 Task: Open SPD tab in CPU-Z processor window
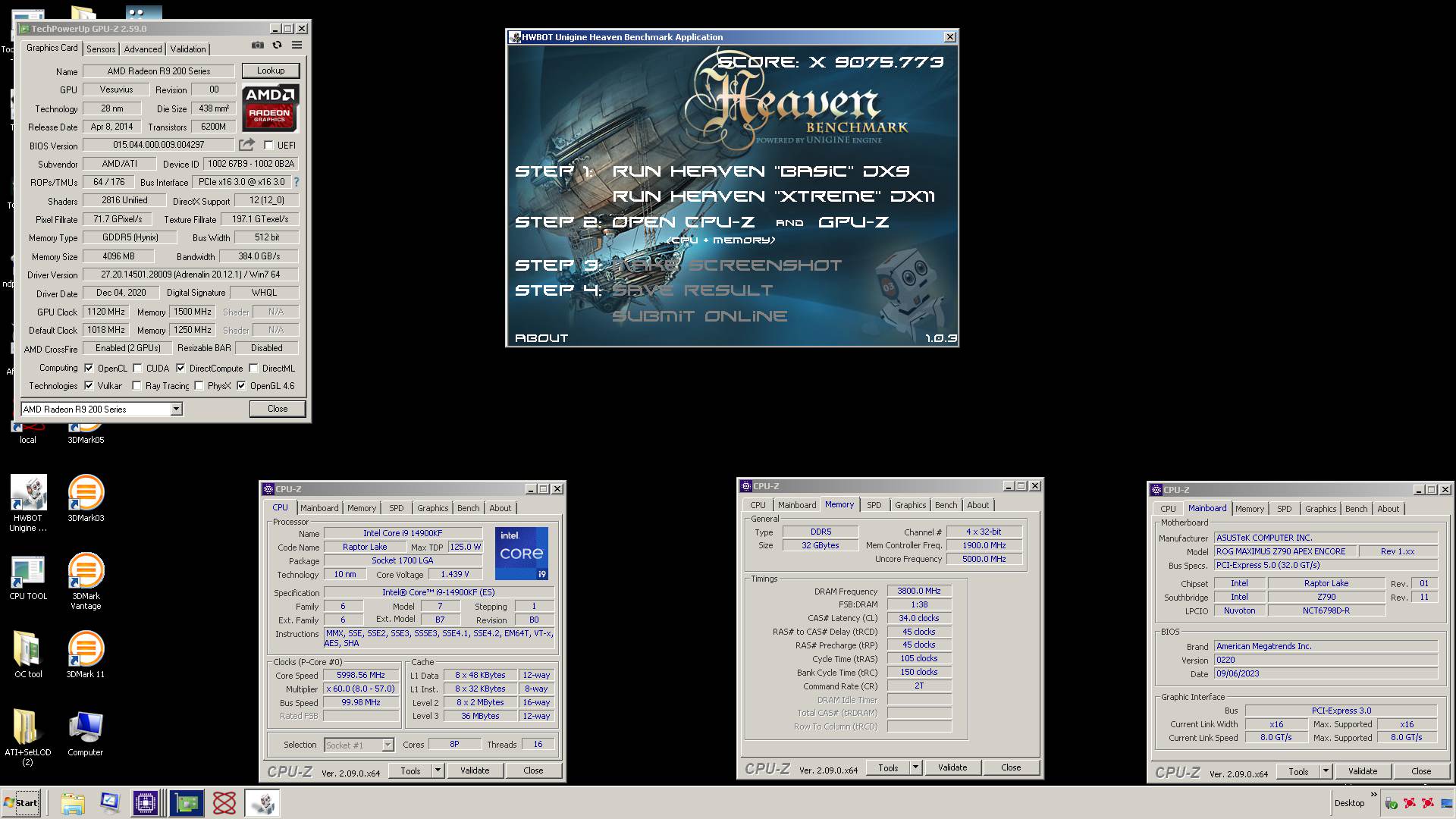397,508
